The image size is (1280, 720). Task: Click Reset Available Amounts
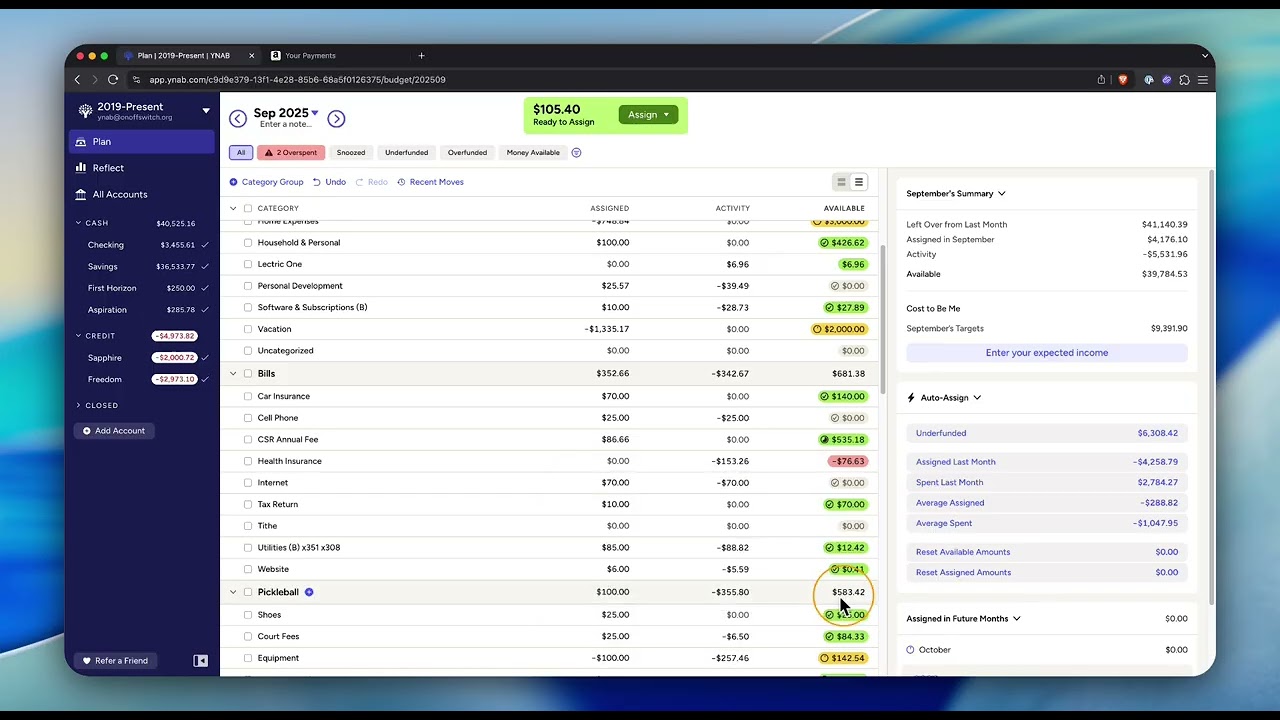(1047, 552)
